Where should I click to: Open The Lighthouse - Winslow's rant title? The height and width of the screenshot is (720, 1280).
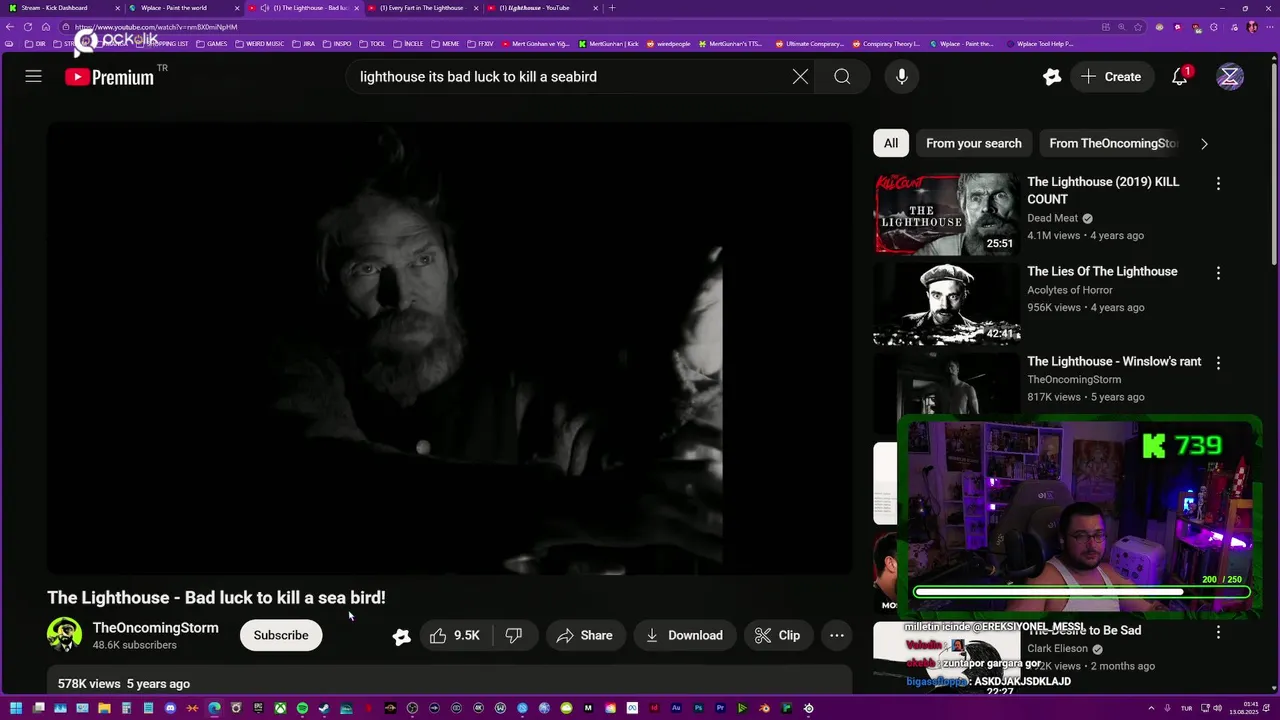(x=1114, y=361)
